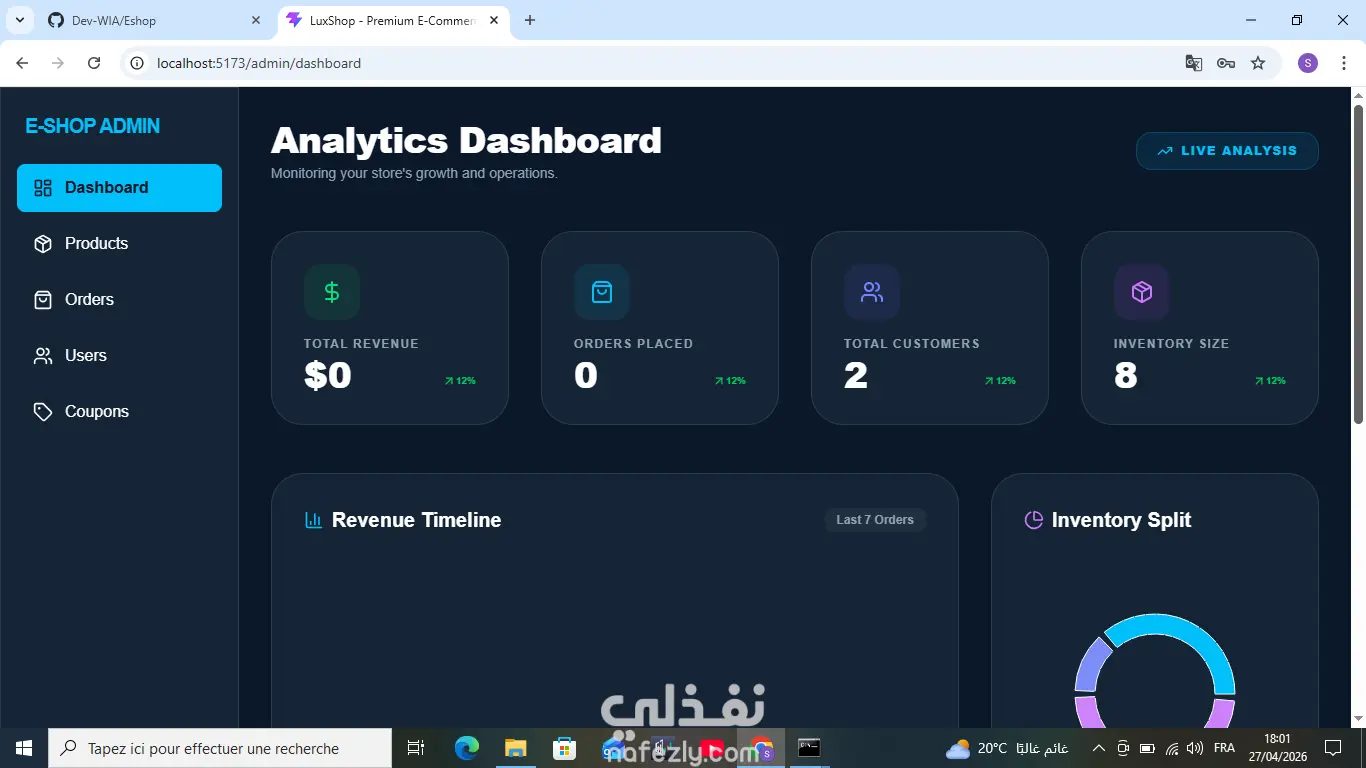Image resolution: width=1366 pixels, height=768 pixels.
Task: Click the people icon on Total Customers card
Action: click(872, 292)
